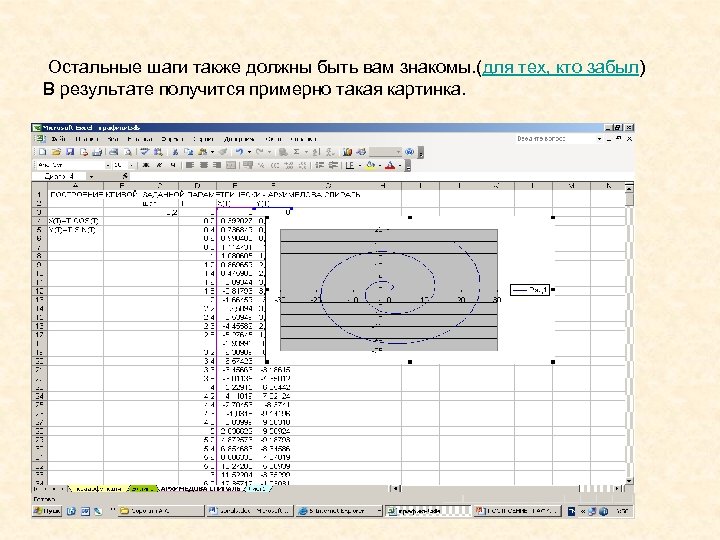Open the Fill Color palette dropdown

point(380,165)
